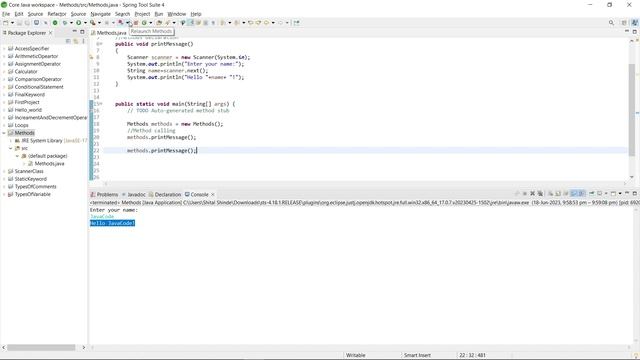Viewport: 640px width, 360px height.
Task: Toggle Link with Editor in Package Explorer
Action: click(x=76, y=41)
